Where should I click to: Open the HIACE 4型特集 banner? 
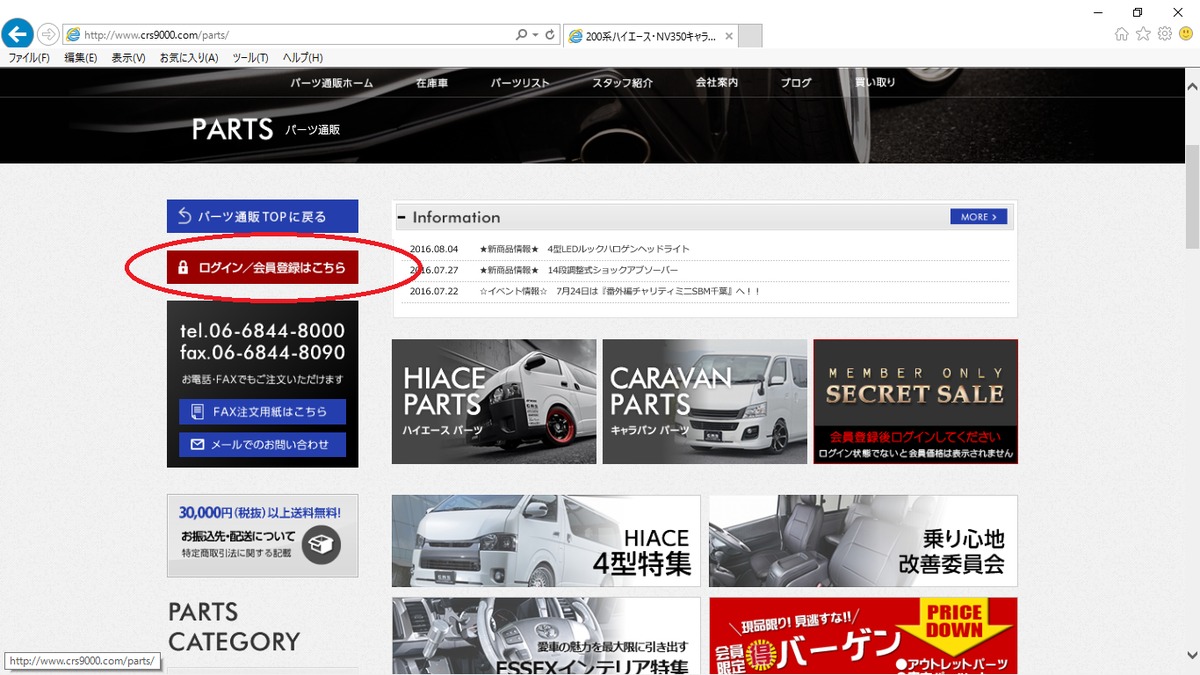tap(547, 540)
